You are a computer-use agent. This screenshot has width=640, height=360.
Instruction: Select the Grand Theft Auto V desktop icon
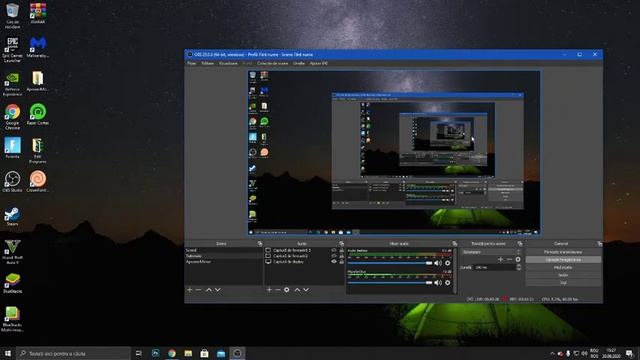[x=12, y=252]
